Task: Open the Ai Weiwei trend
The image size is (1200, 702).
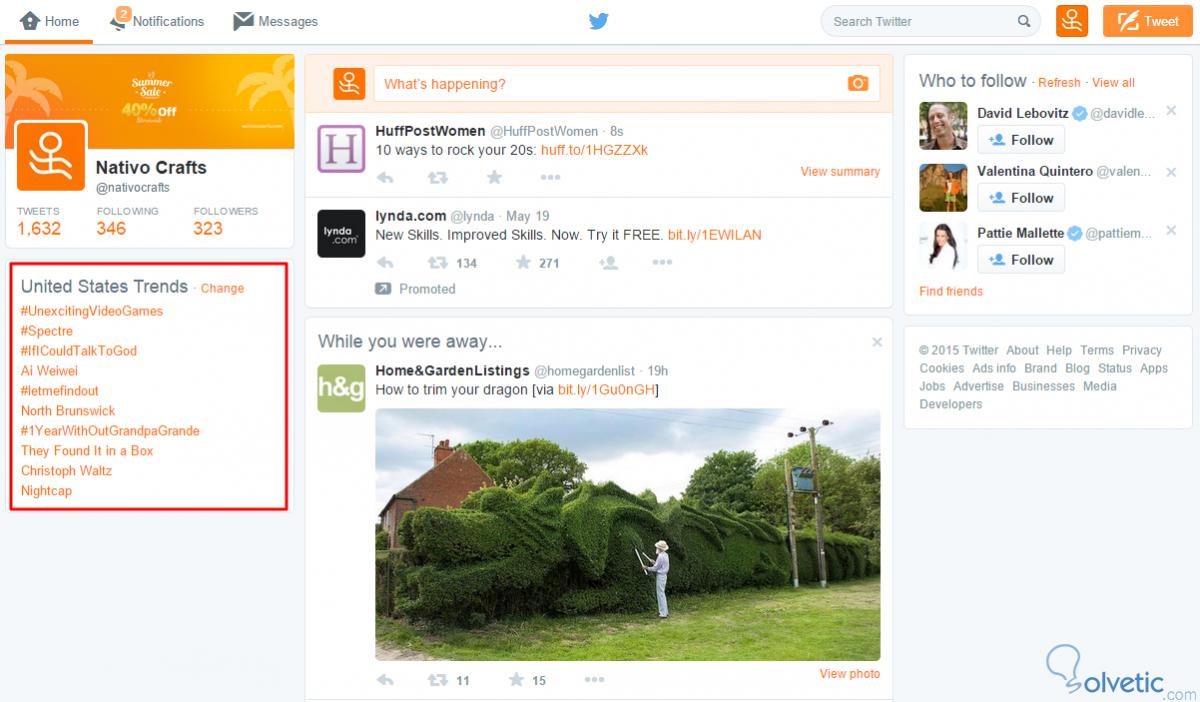Action: [x=49, y=371]
